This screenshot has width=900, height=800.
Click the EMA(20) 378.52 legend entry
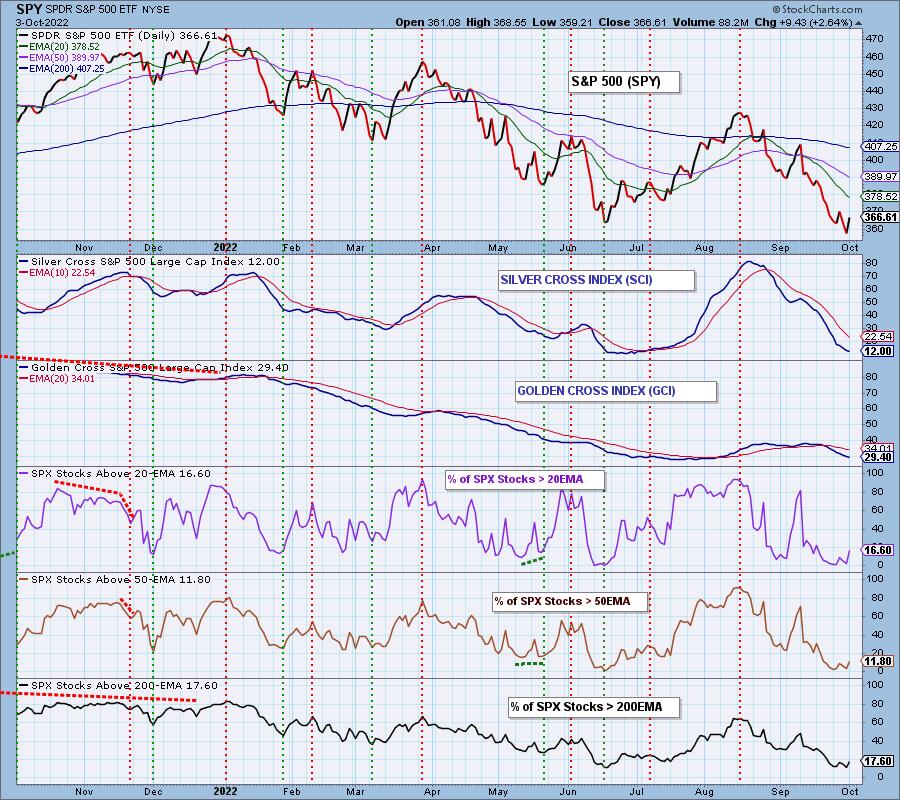pos(59,46)
